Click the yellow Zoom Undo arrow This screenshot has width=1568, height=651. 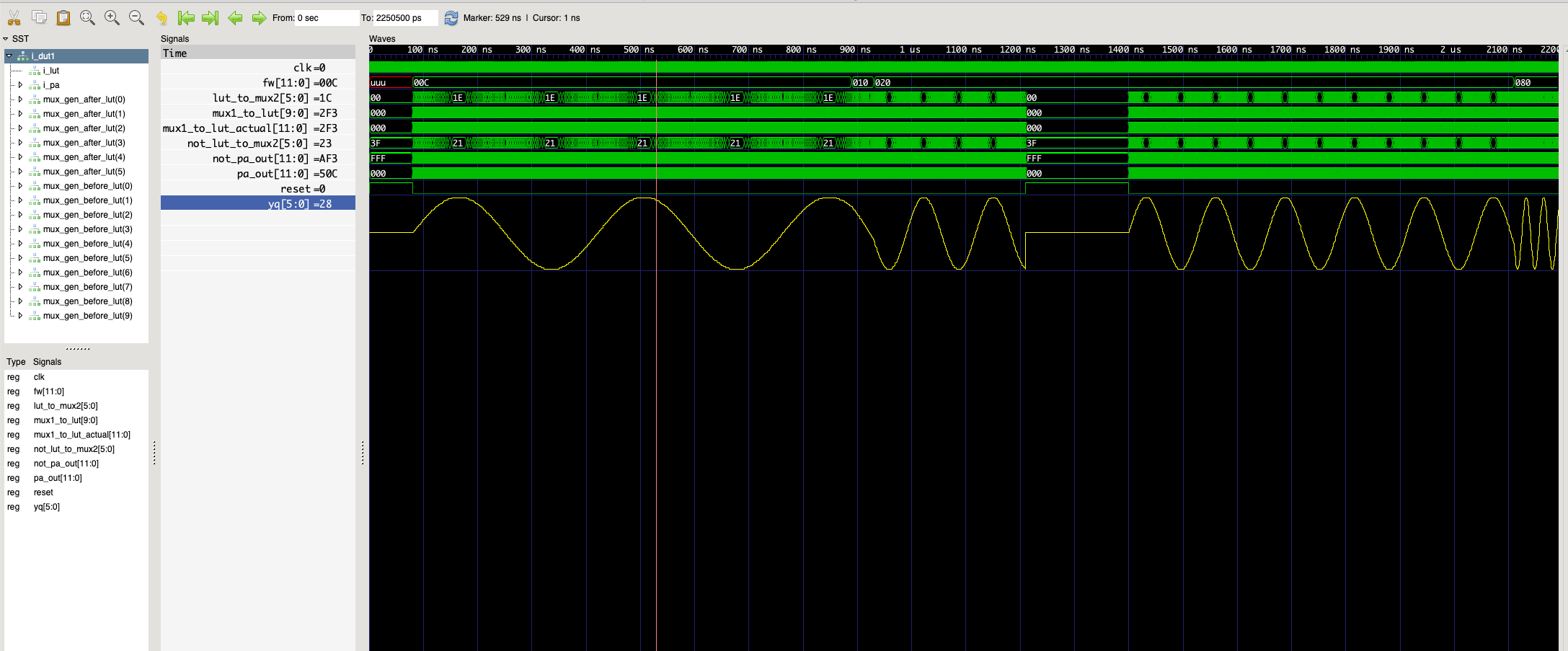pyautogui.click(x=161, y=17)
